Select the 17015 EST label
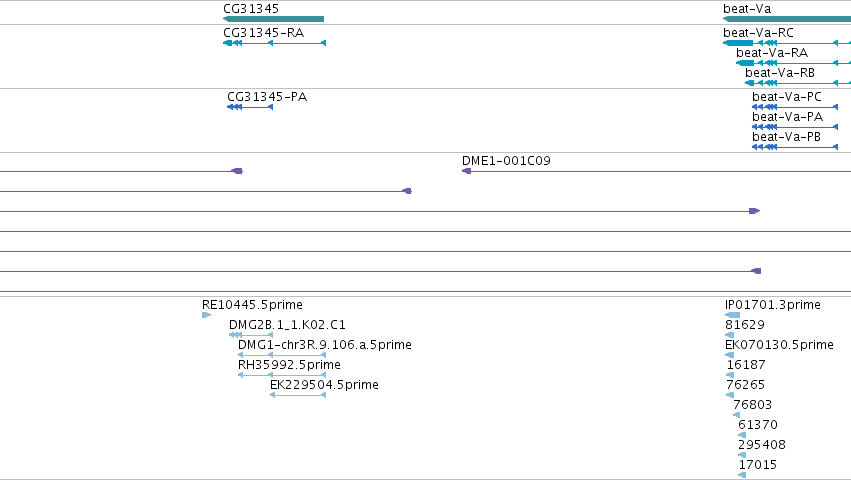The width and height of the screenshot is (851, 480). click(758, 465)
